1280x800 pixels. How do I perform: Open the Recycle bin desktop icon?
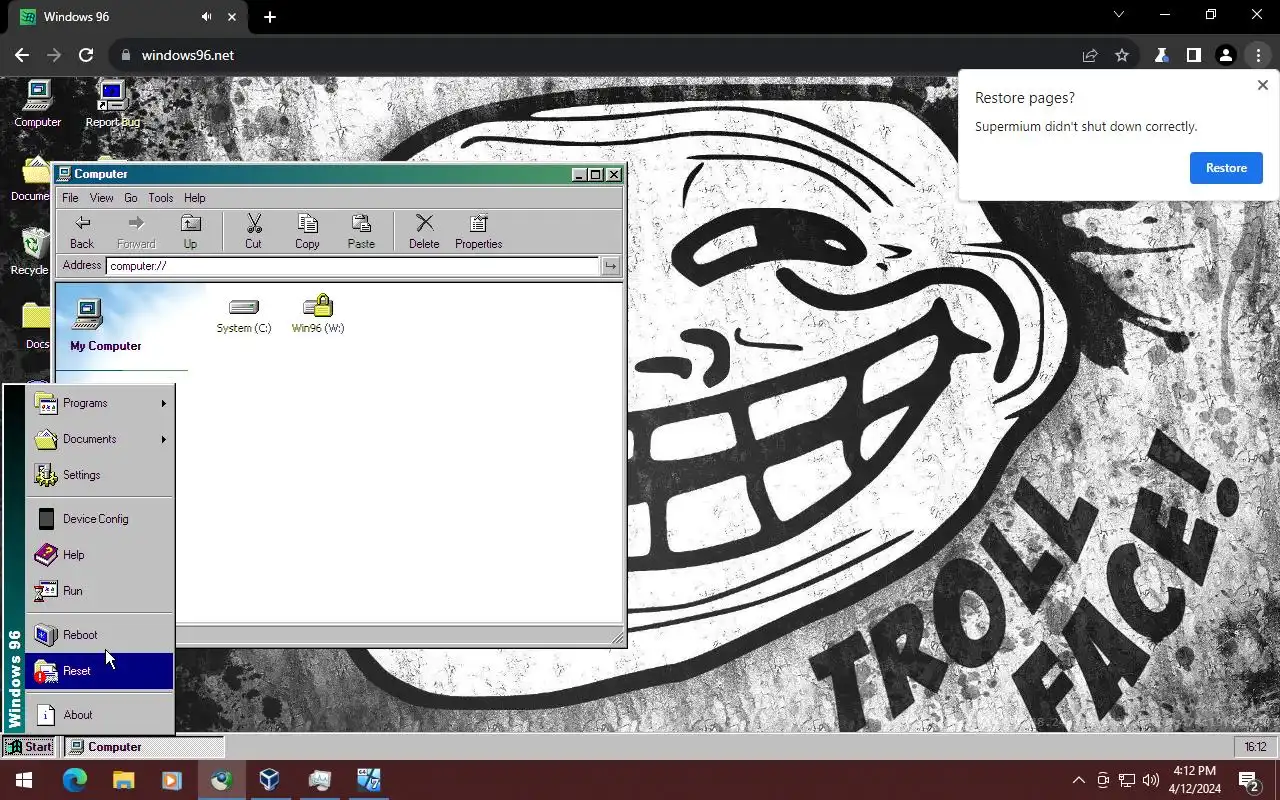[x=30, y=252]
